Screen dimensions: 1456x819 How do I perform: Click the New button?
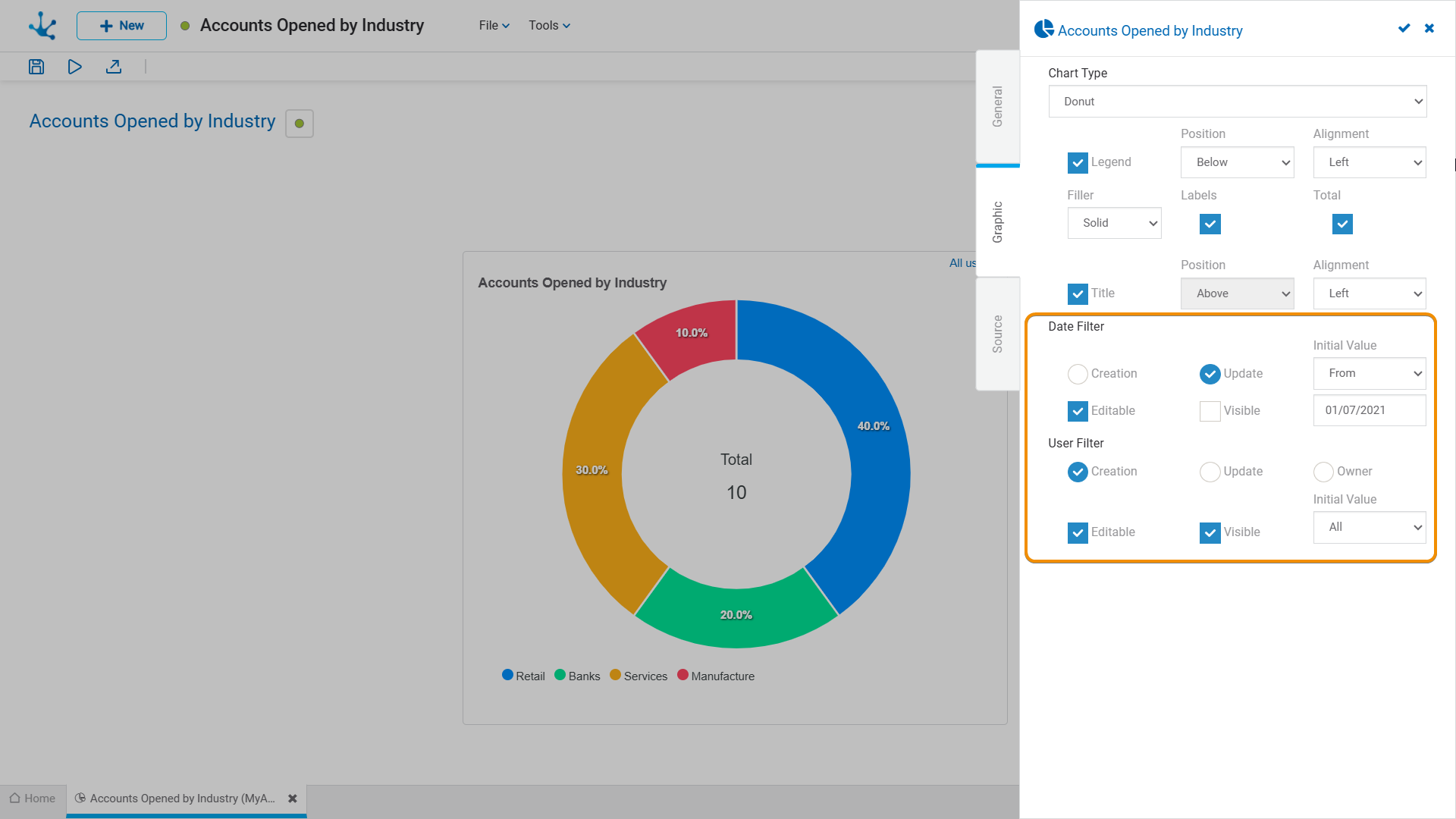coord(121,26)
